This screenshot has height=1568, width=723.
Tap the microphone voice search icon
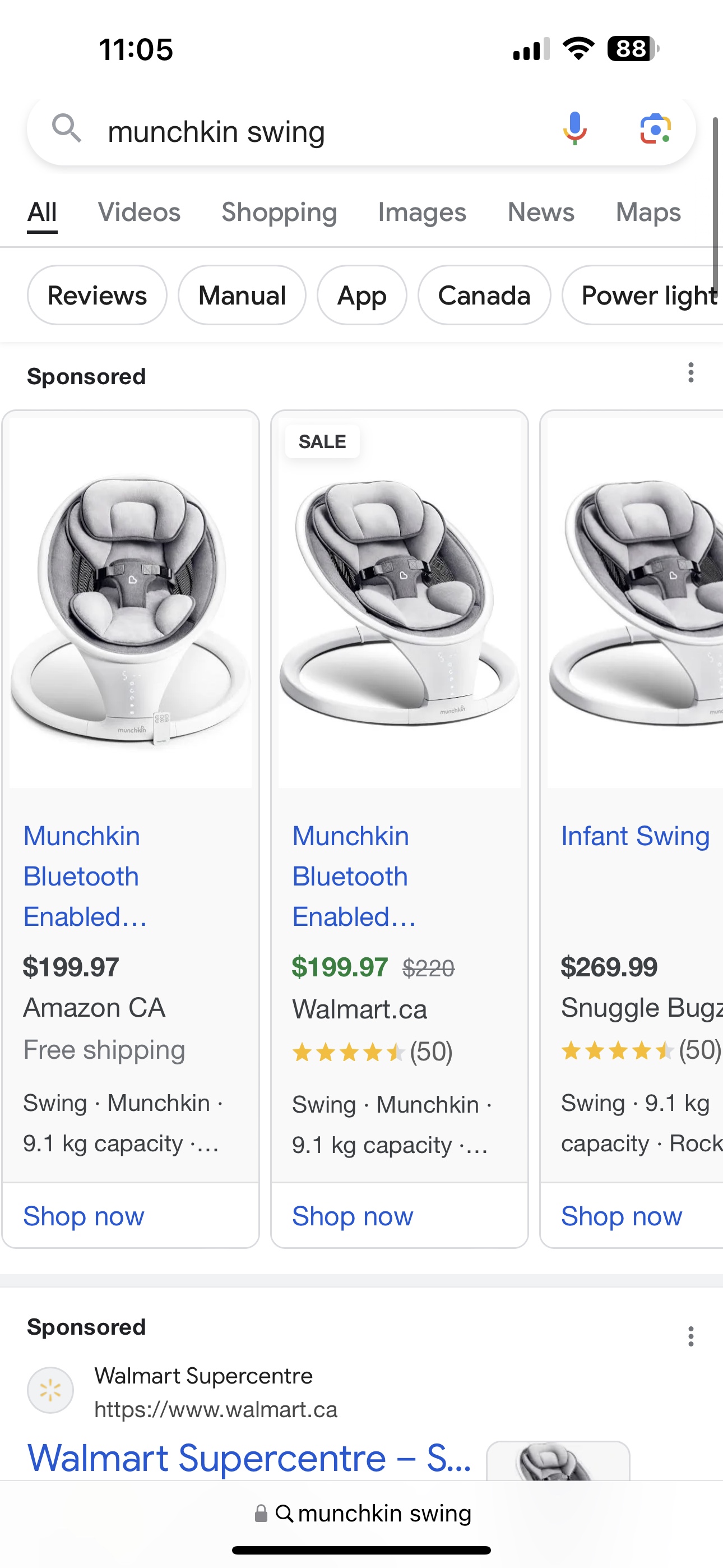[574, 129]
